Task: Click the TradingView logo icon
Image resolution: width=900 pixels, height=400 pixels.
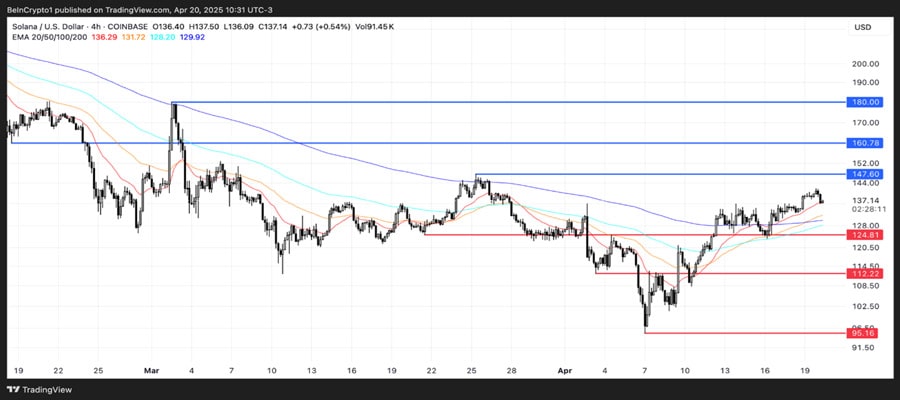Action: pos(14,390)
